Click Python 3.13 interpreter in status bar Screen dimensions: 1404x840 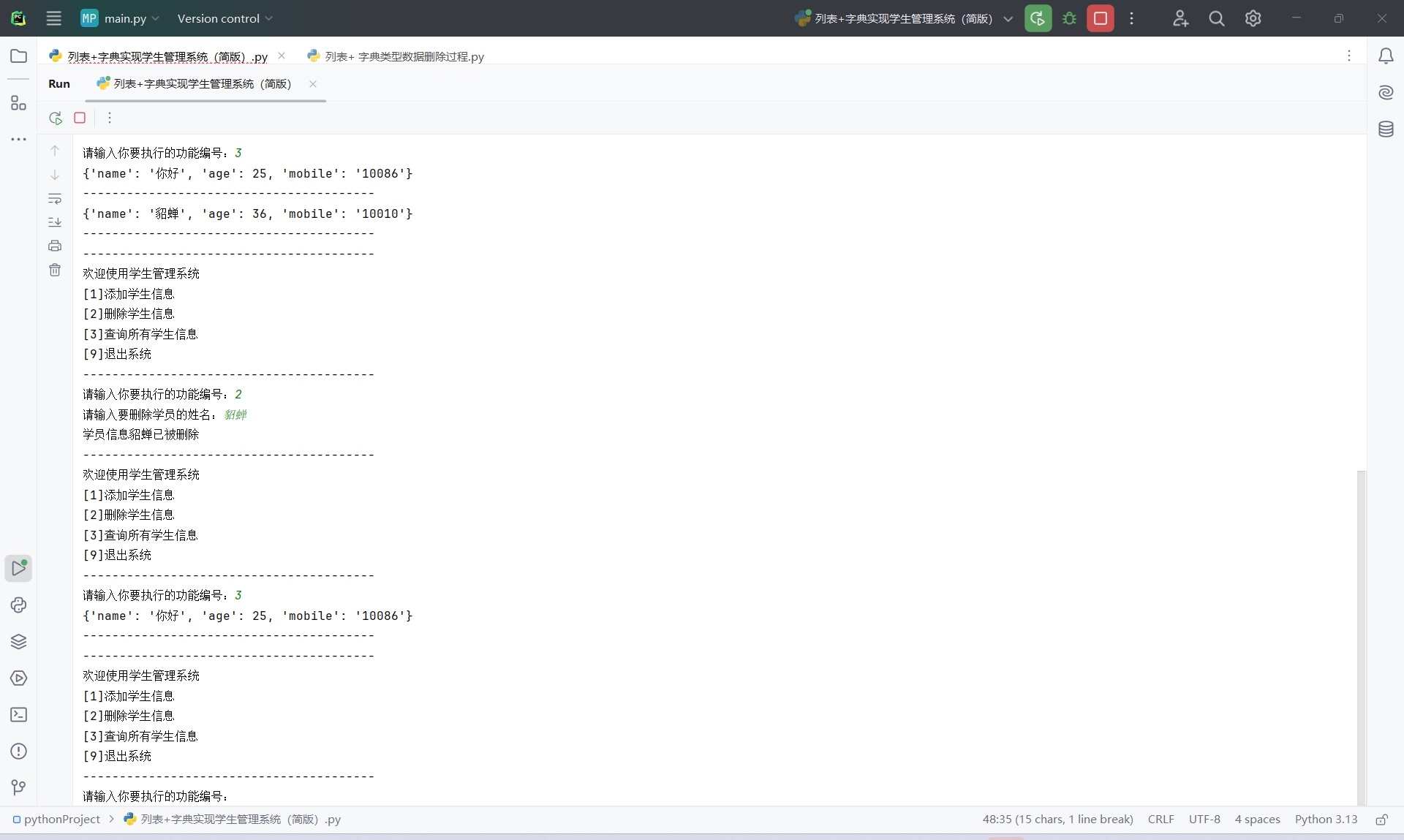[1326, 819]
